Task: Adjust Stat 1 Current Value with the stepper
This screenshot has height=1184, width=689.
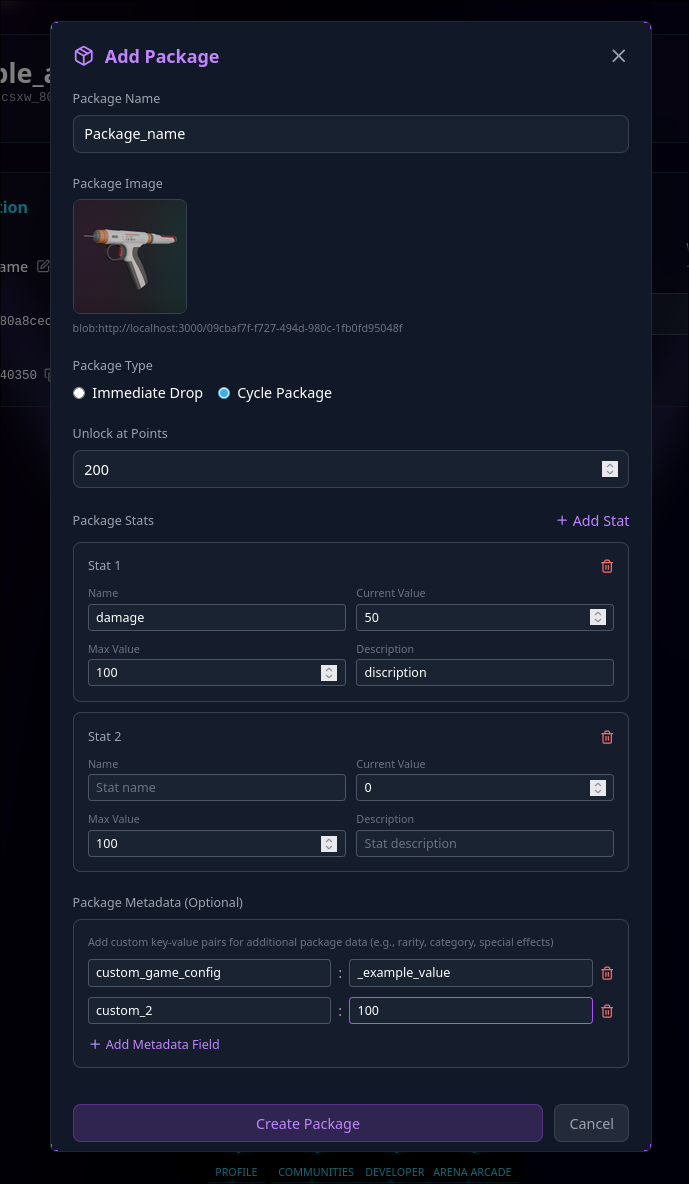Action: (x=597, y=617)
